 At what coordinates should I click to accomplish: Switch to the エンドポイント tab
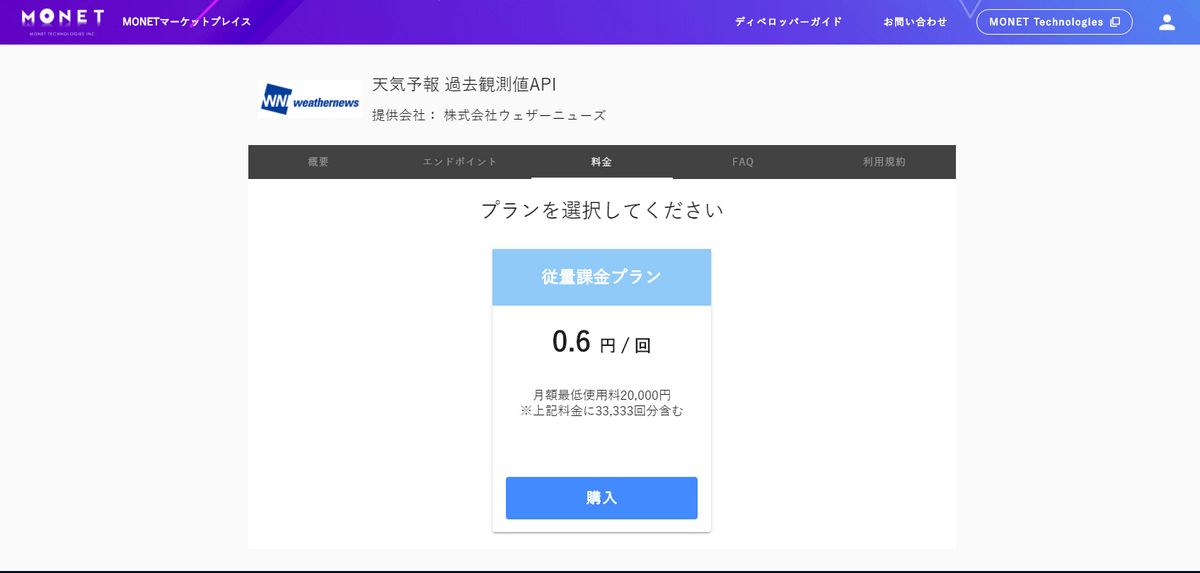pyautogui.click(x=460, y=162)
